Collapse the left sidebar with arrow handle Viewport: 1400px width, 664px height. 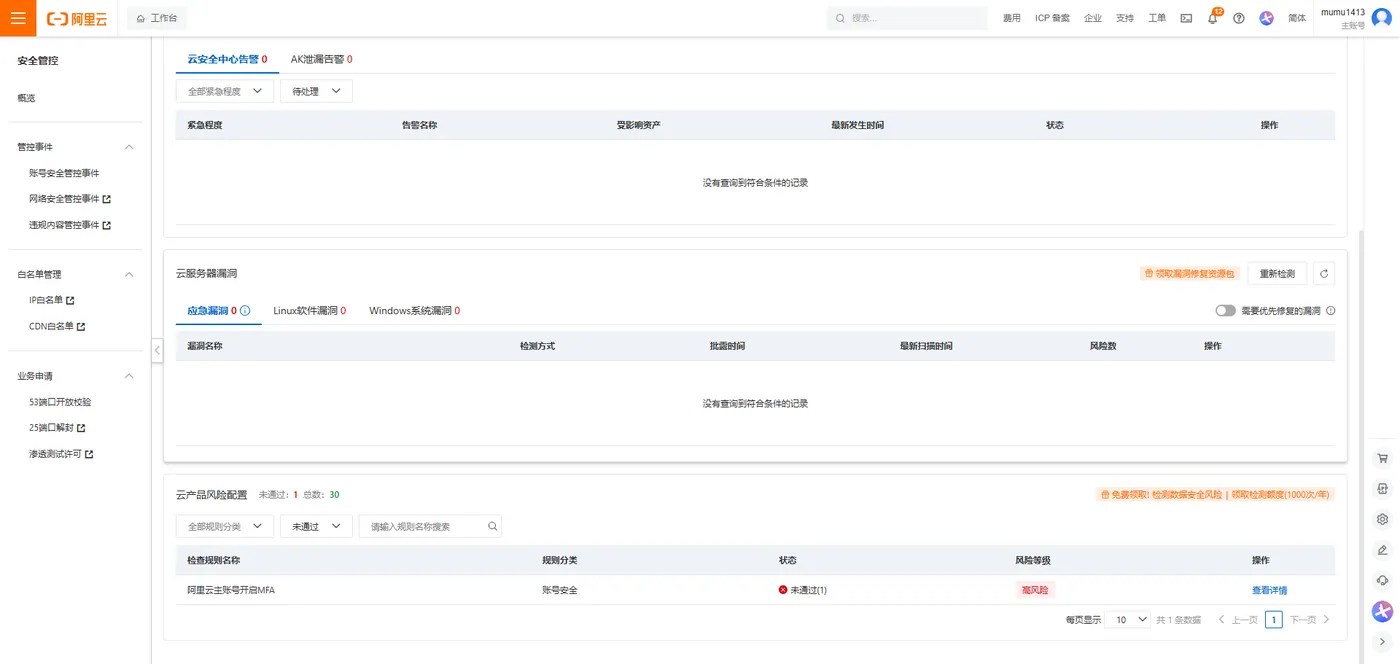[157, 350]
